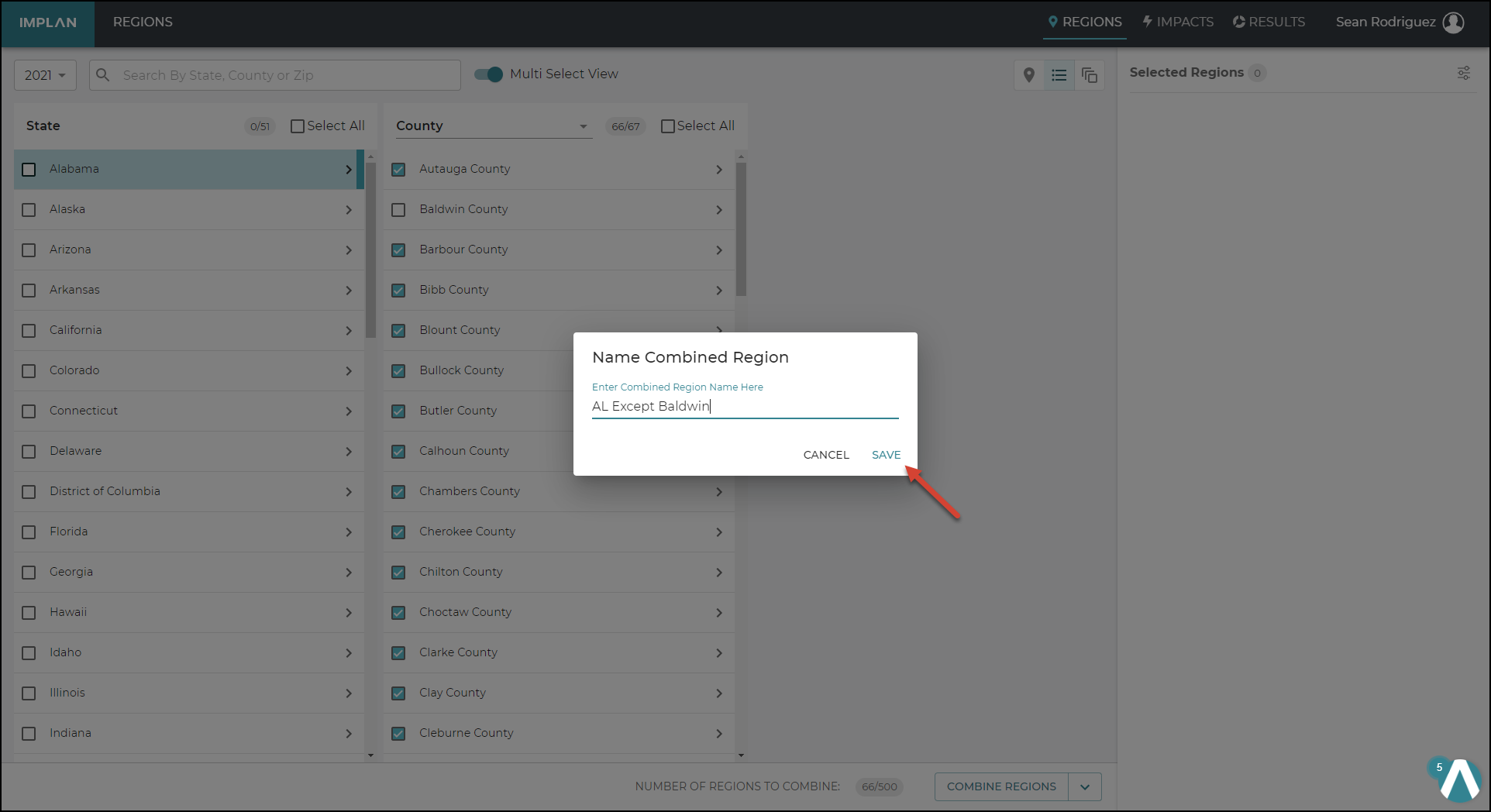Image resolution: width=1491 pixels, height=812 pixels.
Task: Open combined regions copy icon
Action: [x=1089, y=75]
